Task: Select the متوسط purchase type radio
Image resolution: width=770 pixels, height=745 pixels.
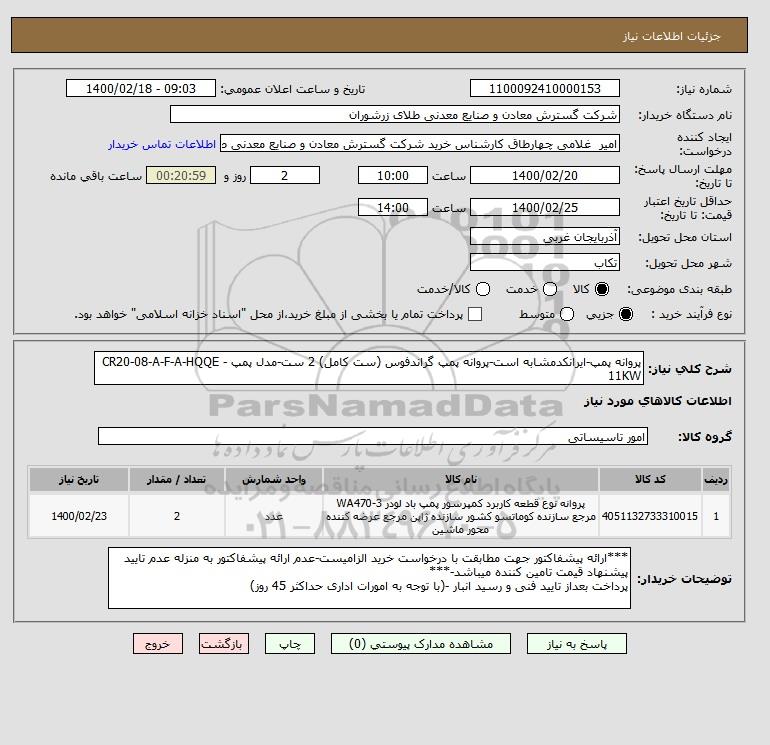Action: tap(567, 314)
